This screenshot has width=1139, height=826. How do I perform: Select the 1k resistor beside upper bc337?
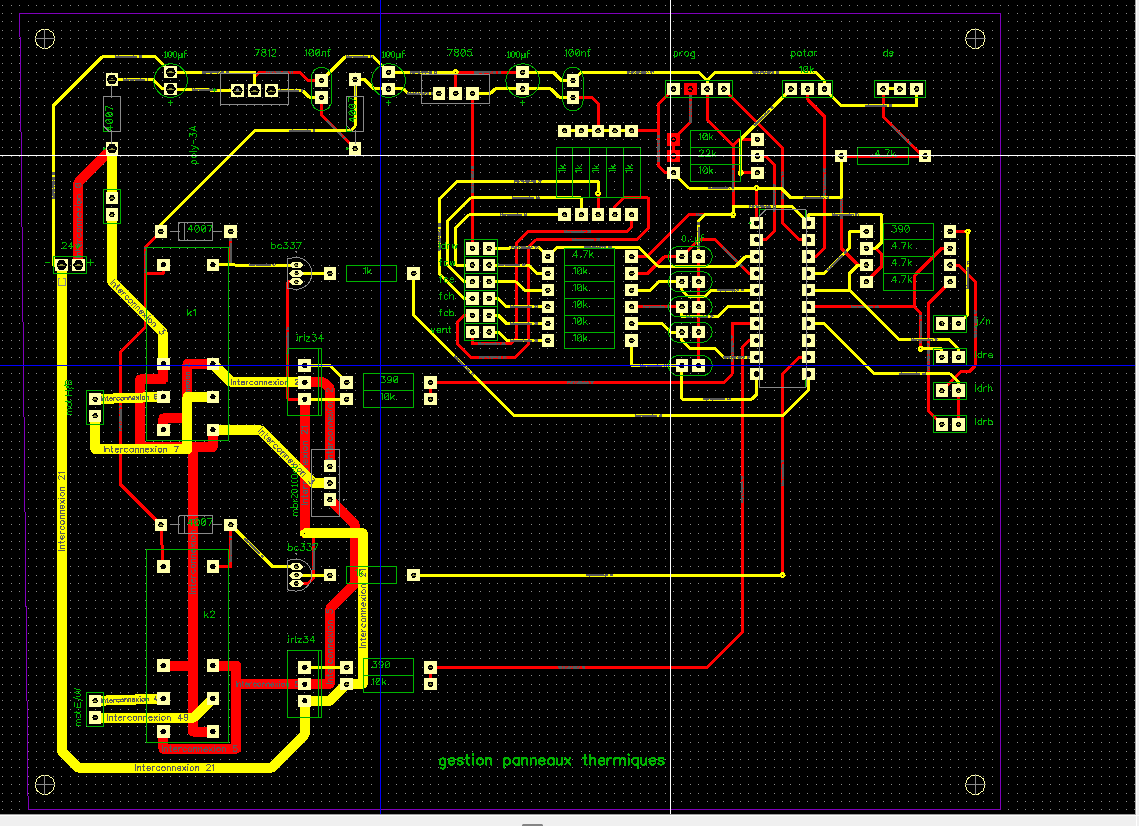point(371,273)
